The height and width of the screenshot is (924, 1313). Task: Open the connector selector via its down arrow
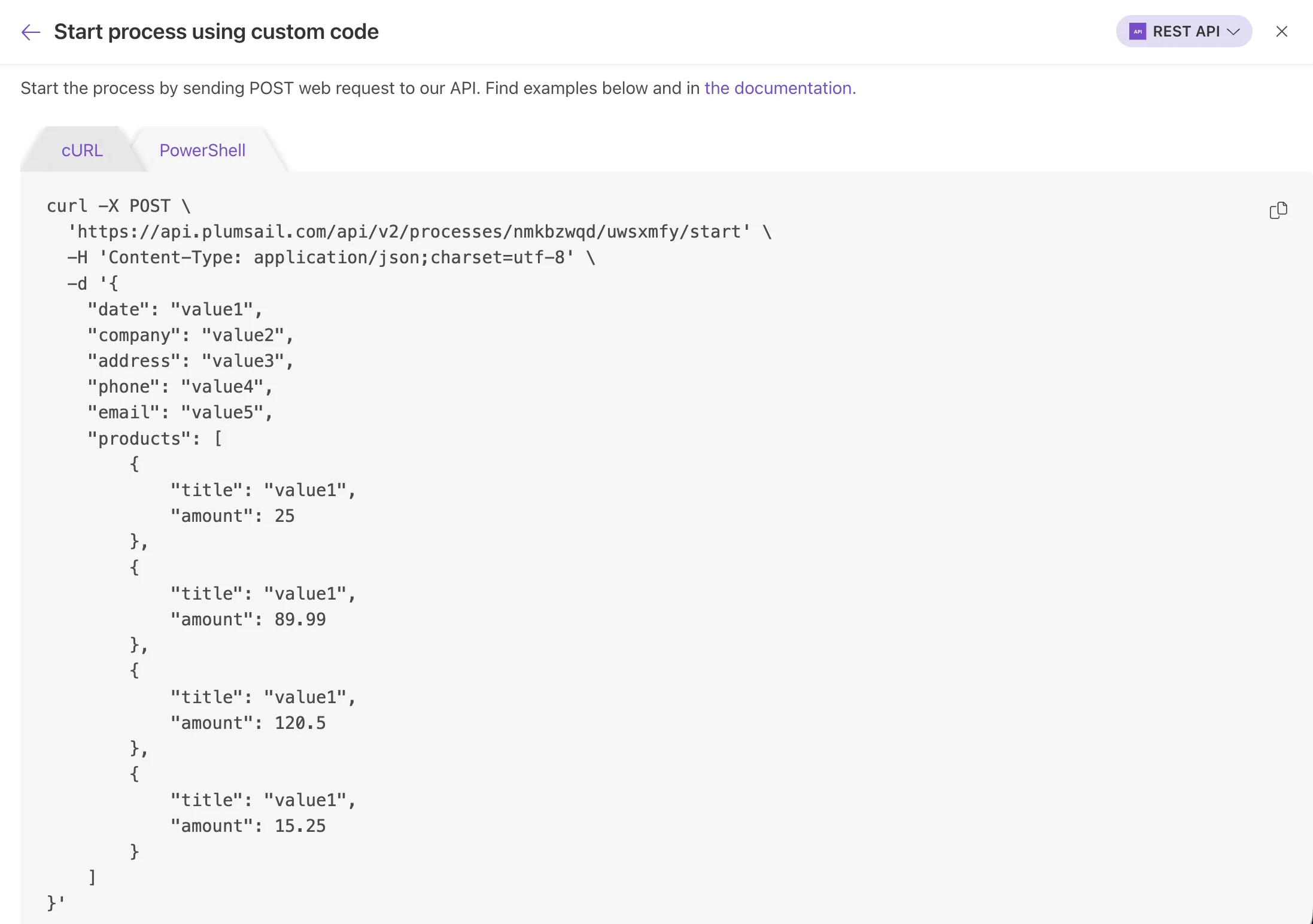tap(1234, 32)
